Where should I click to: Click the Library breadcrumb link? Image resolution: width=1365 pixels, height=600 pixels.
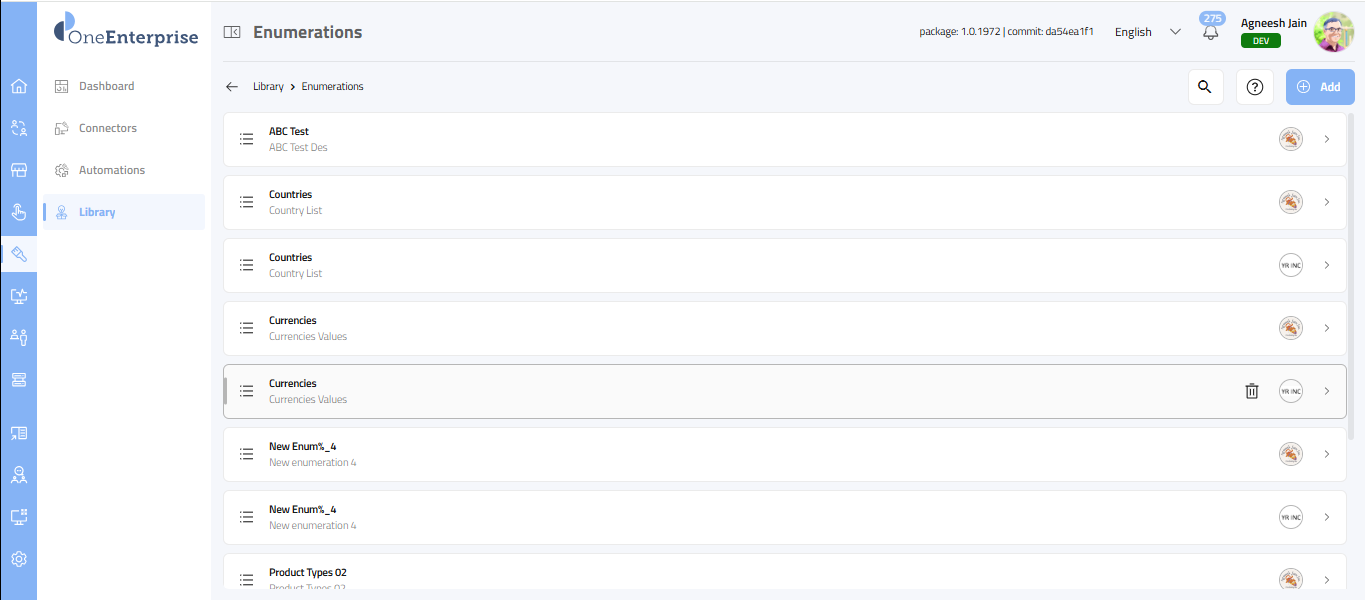(268, 87)
